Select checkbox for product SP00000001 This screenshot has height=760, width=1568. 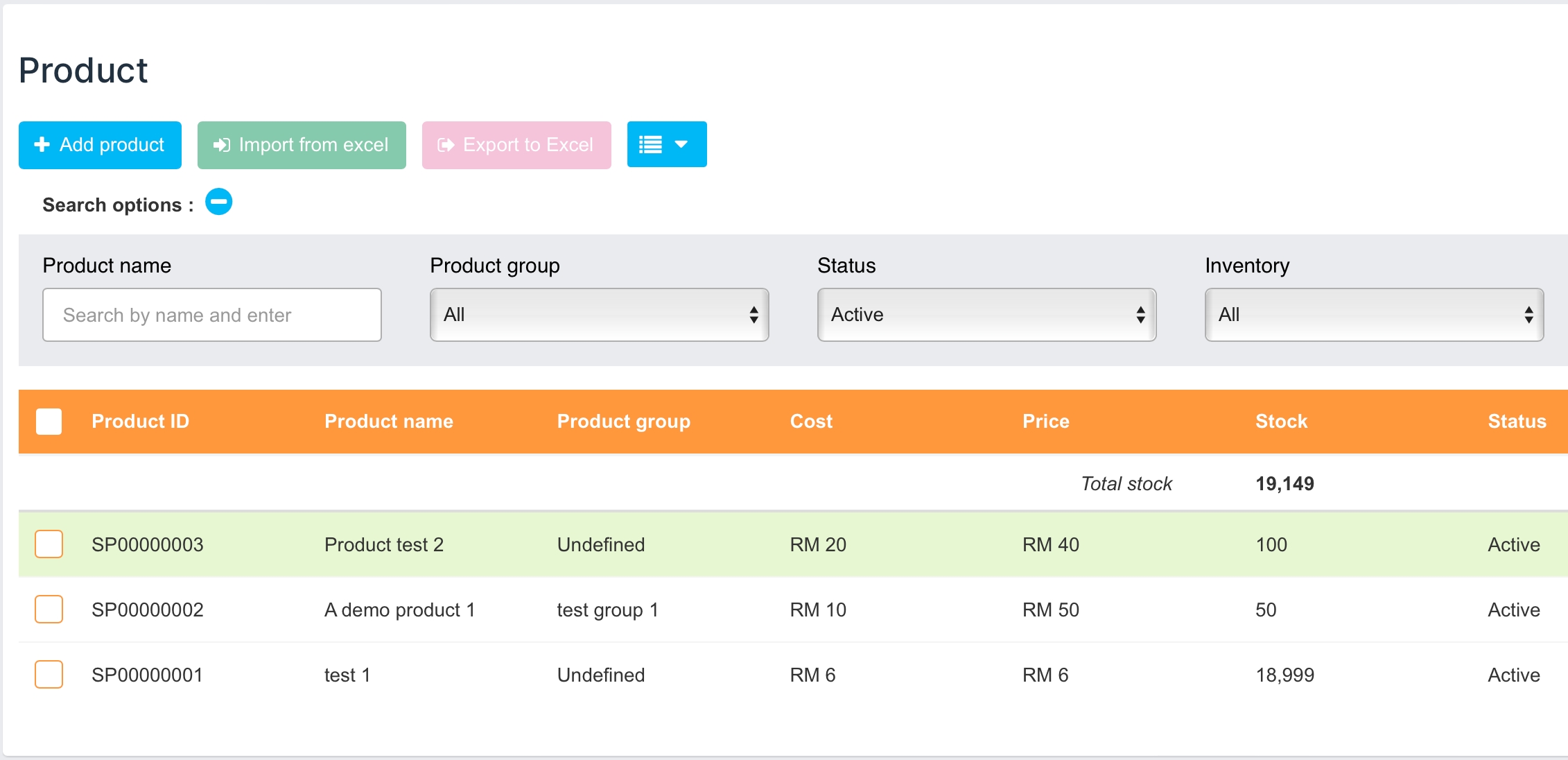(x=49, y=675)
